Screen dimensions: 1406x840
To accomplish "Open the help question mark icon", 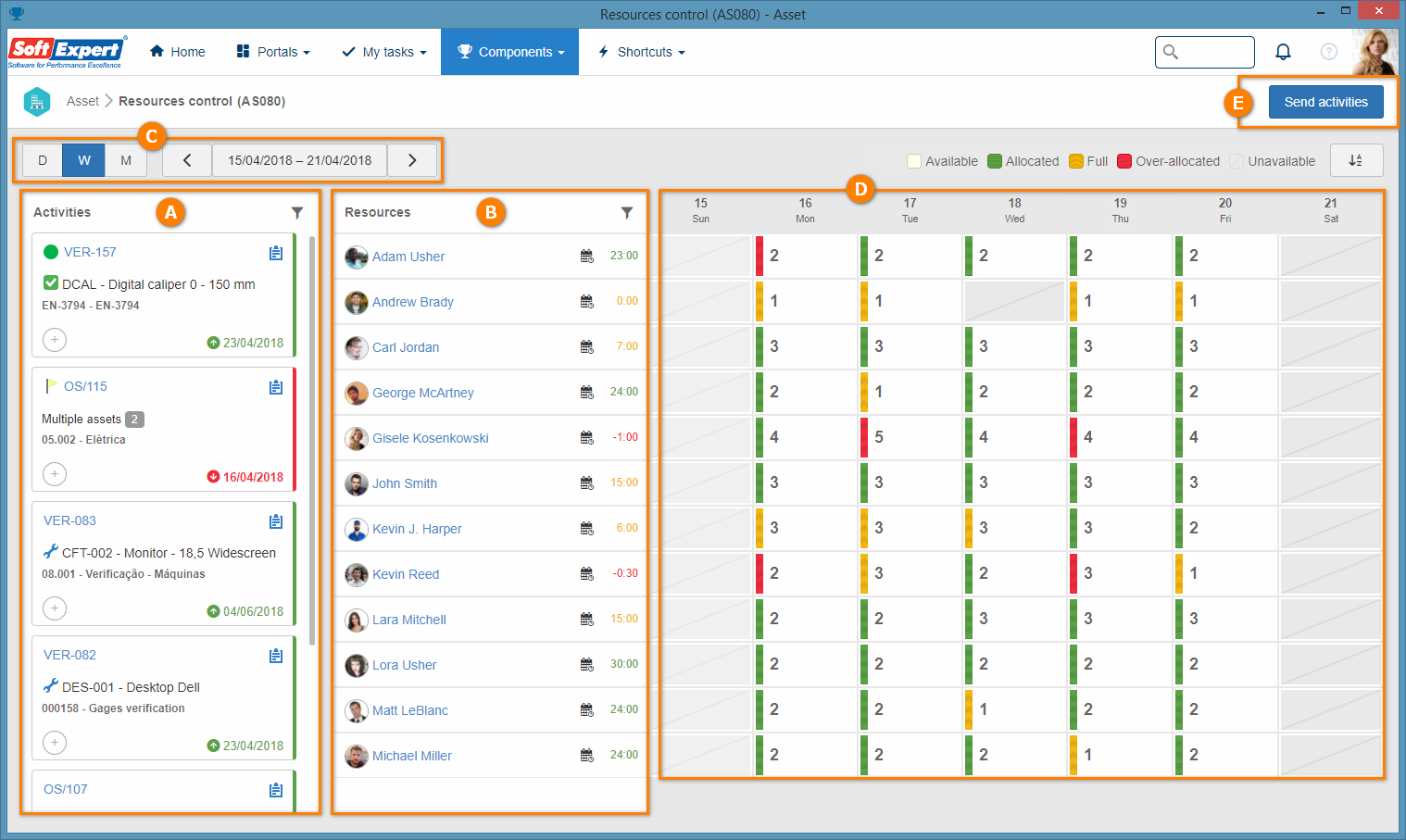I will tap(1329, 52).
